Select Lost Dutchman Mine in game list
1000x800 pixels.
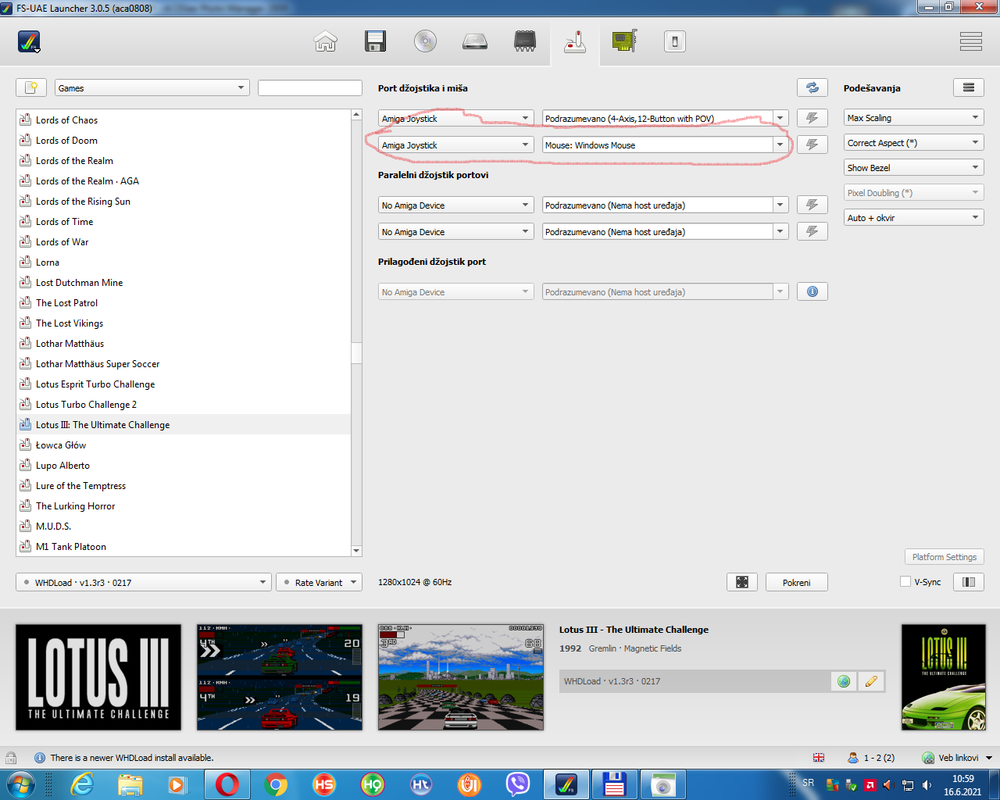[184, 283]
